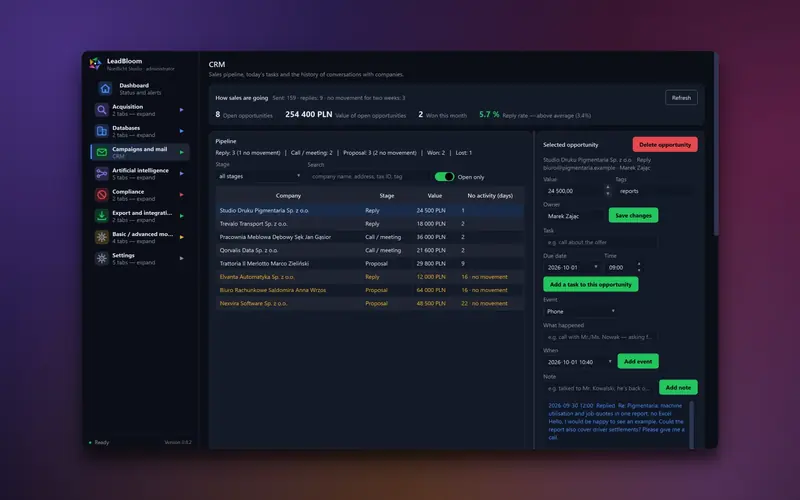This screenshot has height=500, width=800.
Task: Click the main window vertical scrollbar
Action: (x=716, y=145)
